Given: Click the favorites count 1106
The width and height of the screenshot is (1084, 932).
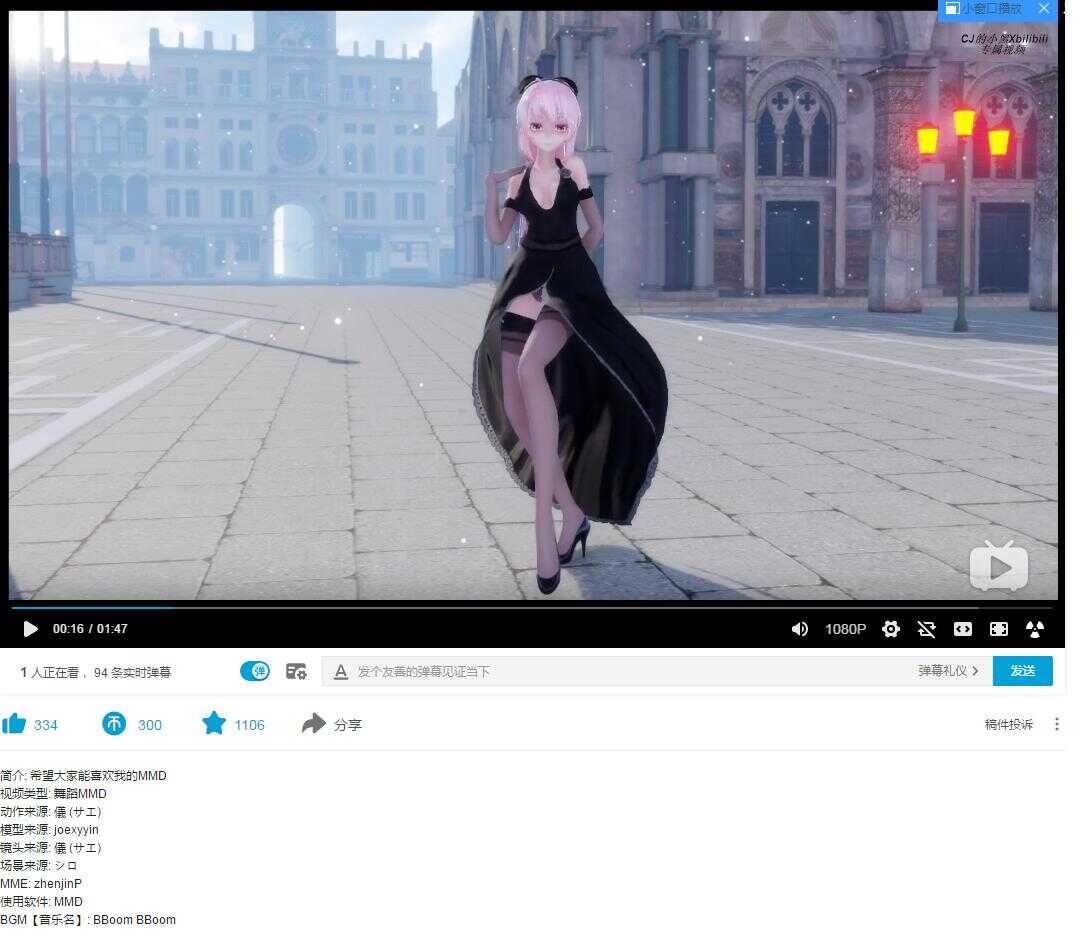Looking at the screenshot, I should (250, 725).
